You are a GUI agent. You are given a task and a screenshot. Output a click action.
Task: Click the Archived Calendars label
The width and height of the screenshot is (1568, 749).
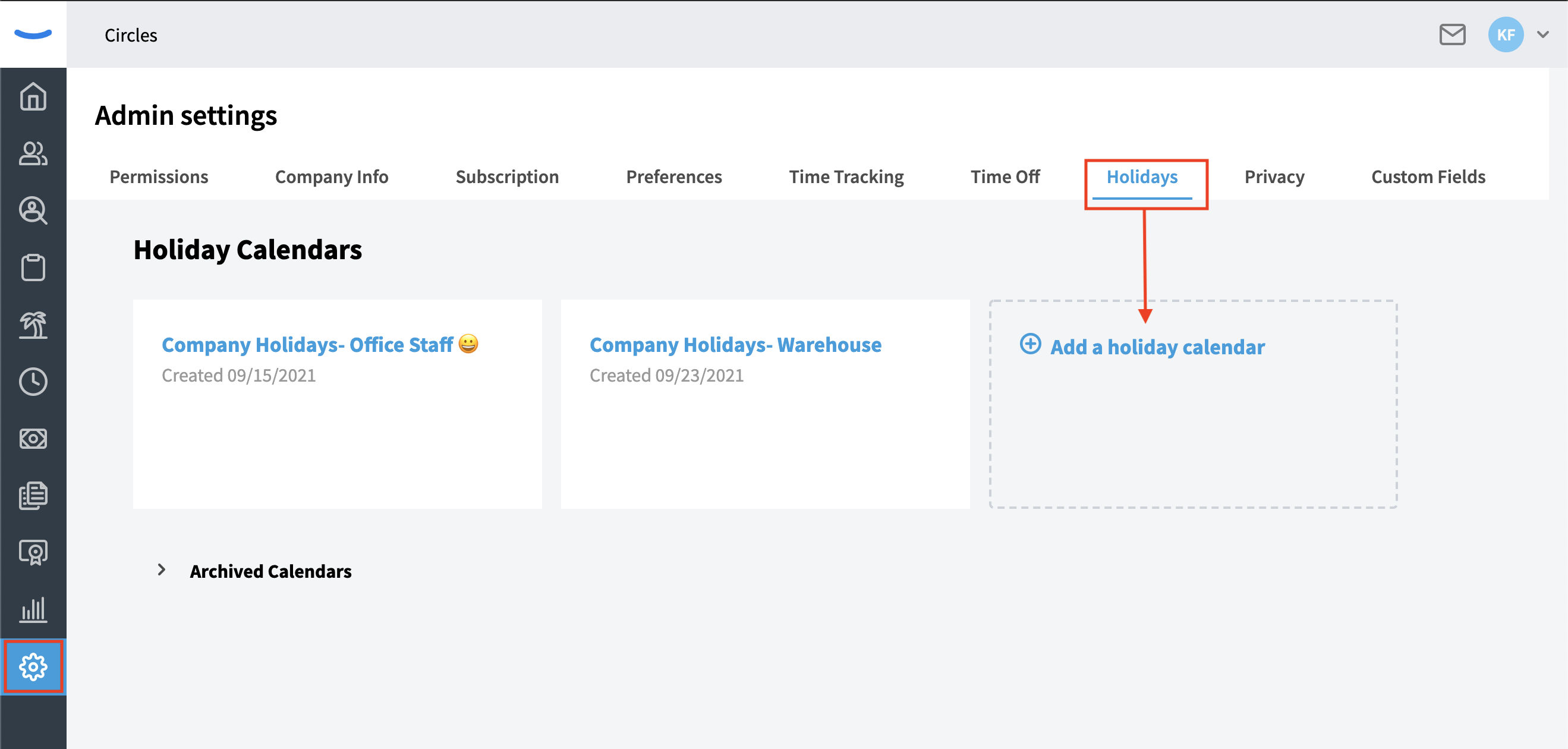(x=270, y=571)
